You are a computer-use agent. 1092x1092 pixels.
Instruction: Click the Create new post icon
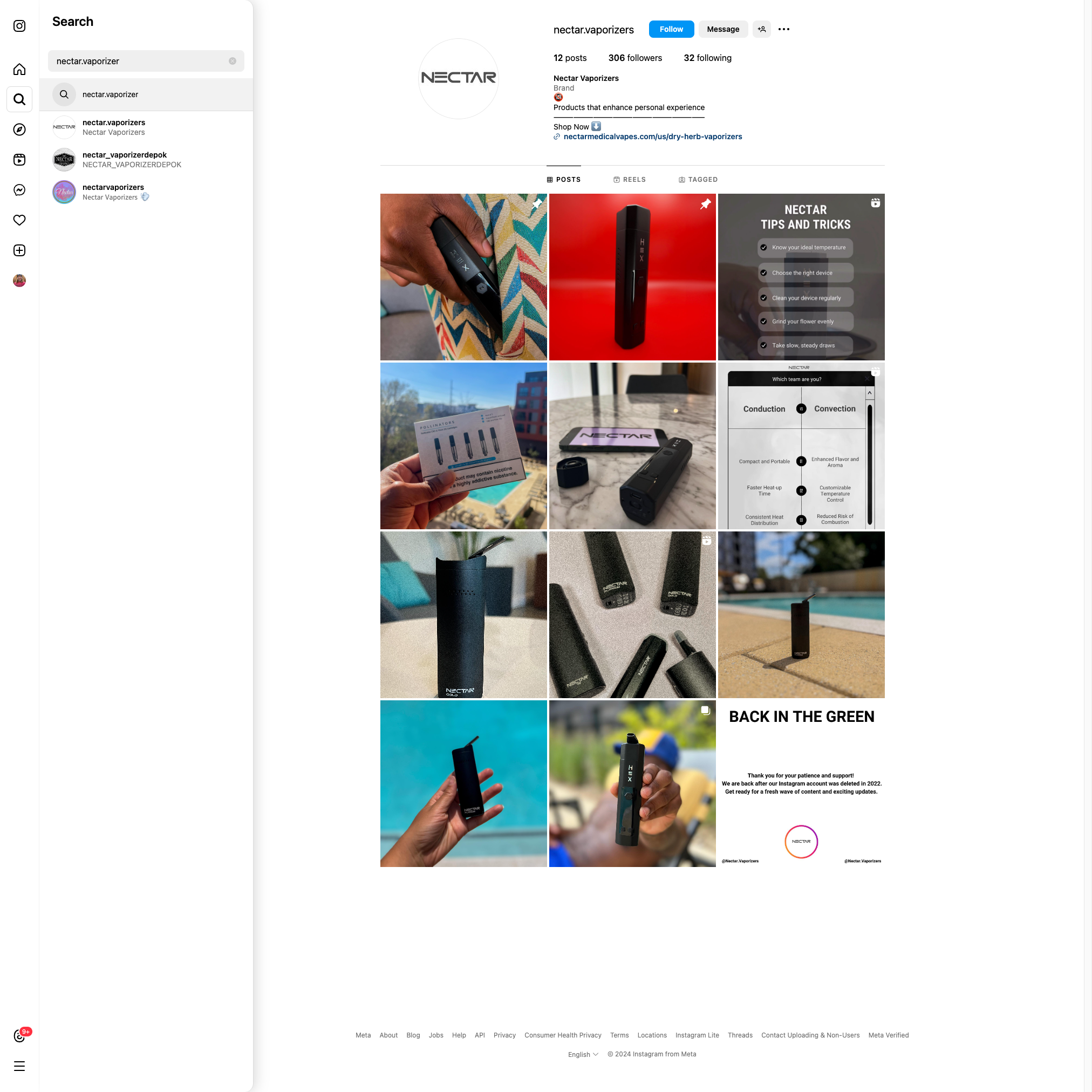click(19, 250)
